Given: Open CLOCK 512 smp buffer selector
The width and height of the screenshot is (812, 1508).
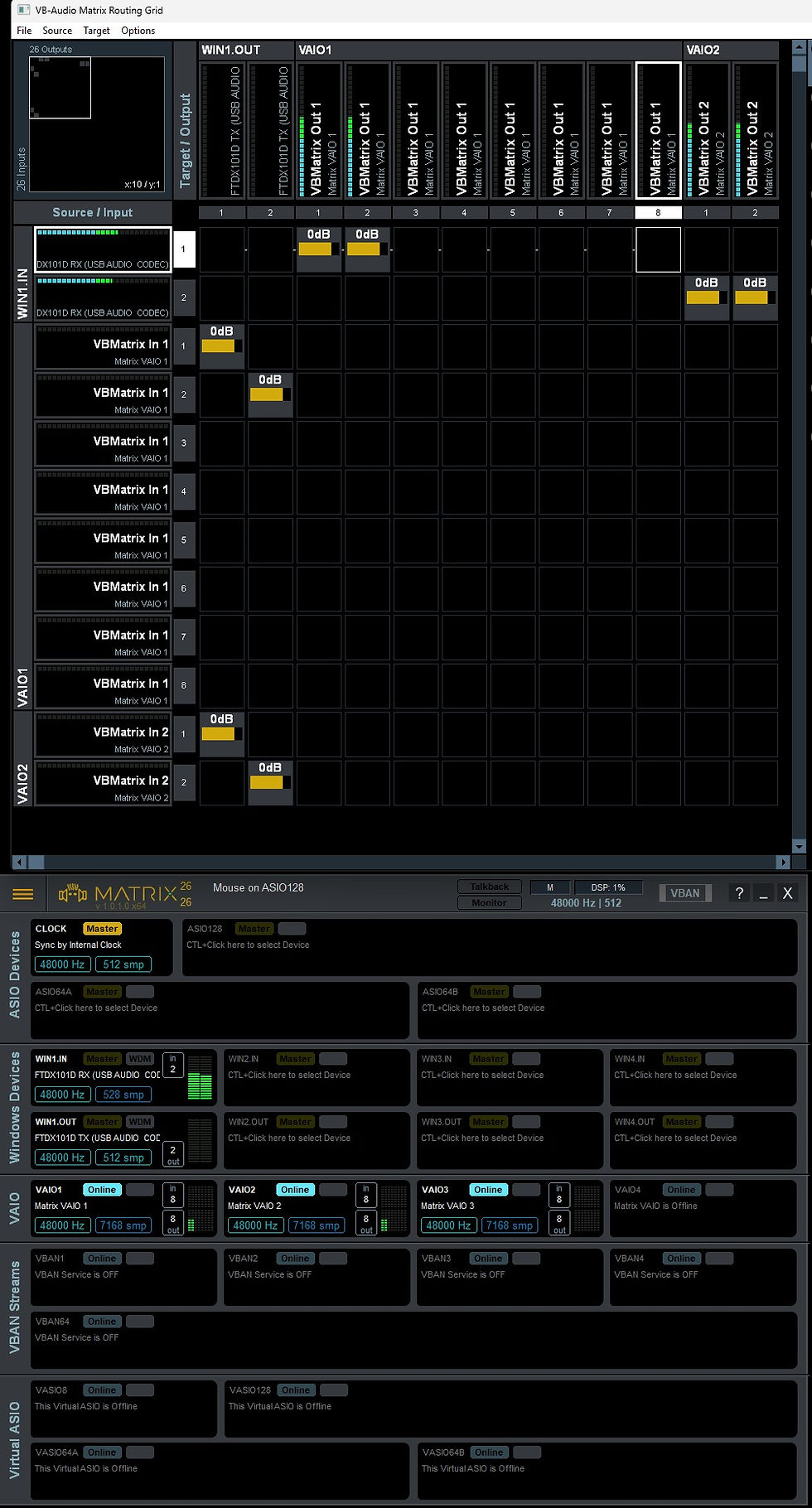Looking at the screenshot, I should pos(123,964).
